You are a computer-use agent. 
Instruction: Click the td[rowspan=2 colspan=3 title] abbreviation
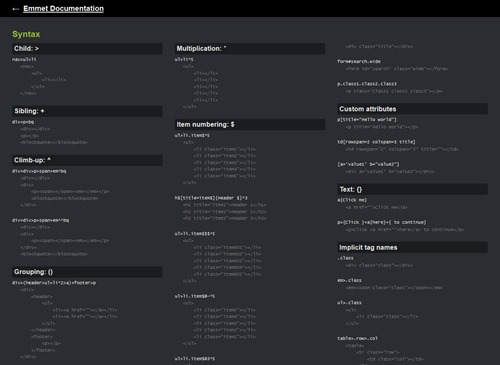coord(376,142)
